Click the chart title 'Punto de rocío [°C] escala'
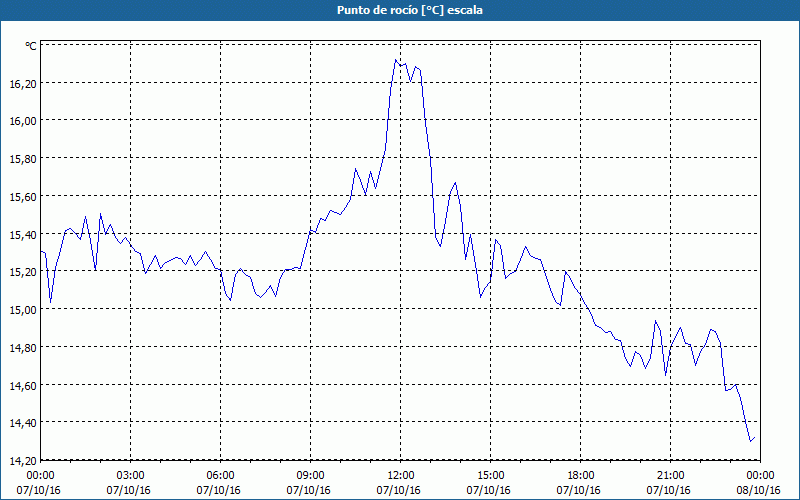800x500 pixels. click(x=410, y=10)
